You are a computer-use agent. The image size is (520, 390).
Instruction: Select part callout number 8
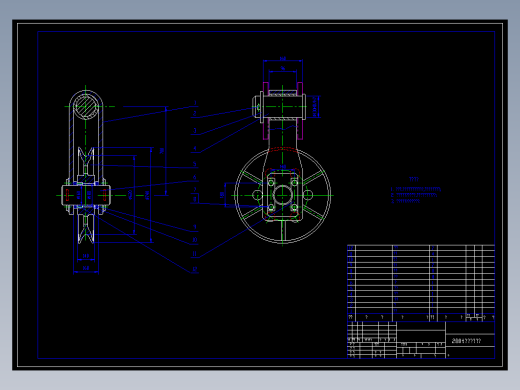195,199
